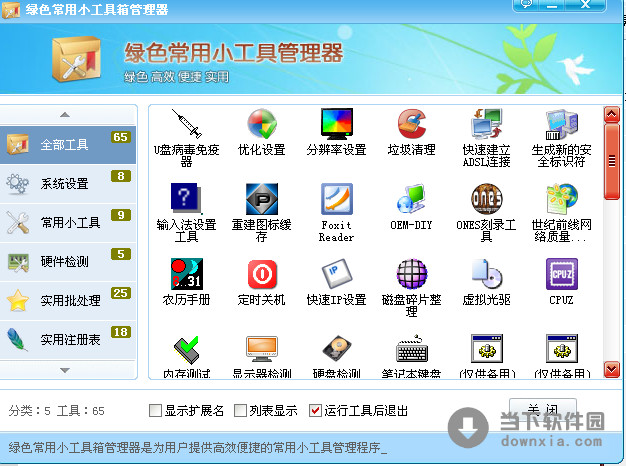Open 快速IP设置 tool
Image resolution: width=626 pixels, height=466 pixels.
point(337,282)
